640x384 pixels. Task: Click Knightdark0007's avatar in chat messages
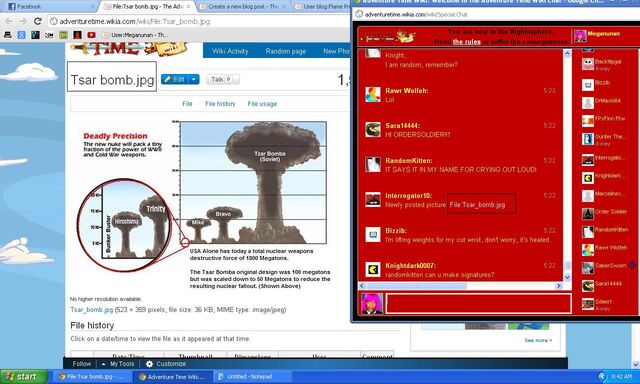[373, 269]
